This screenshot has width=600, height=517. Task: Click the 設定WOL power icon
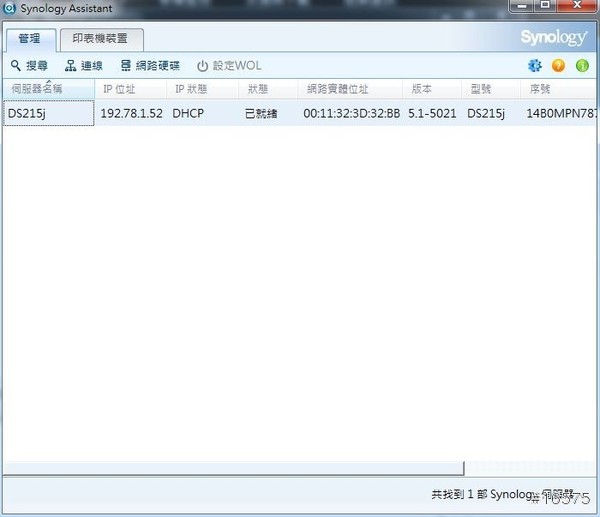click(x=202, y=66)
